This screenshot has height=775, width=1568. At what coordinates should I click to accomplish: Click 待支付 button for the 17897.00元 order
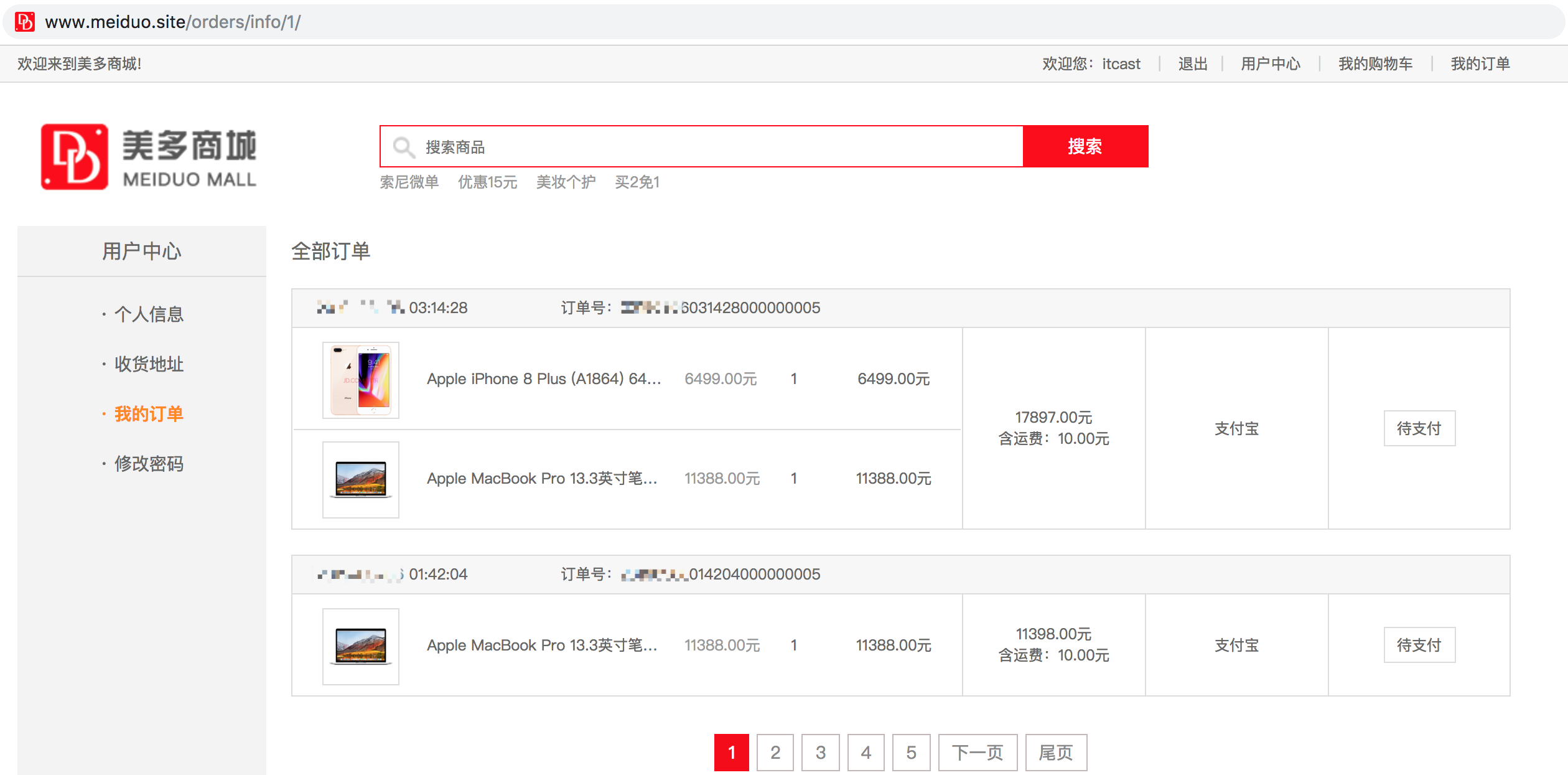click(1419, 428)
